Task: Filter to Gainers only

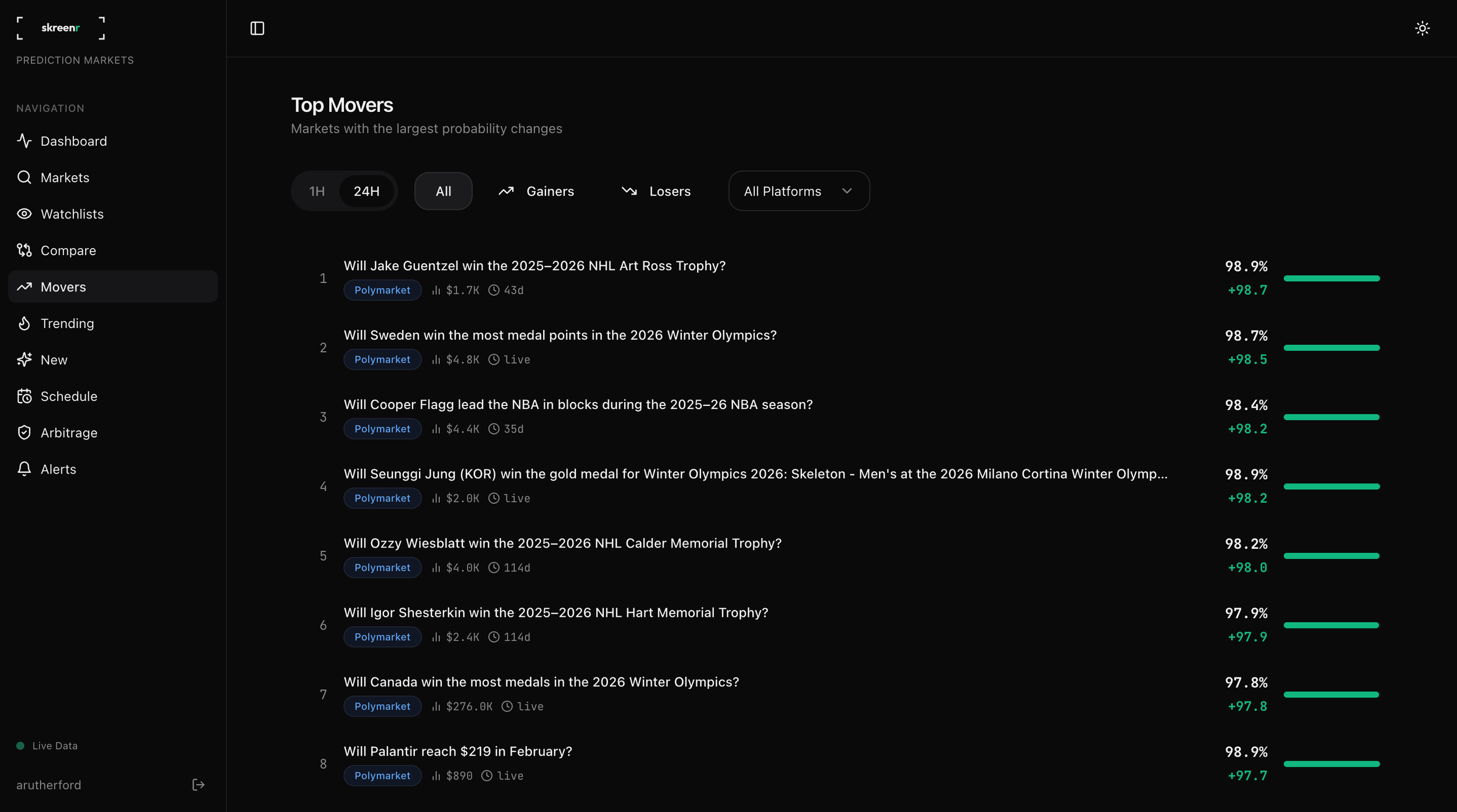Action: click(536, 191)
